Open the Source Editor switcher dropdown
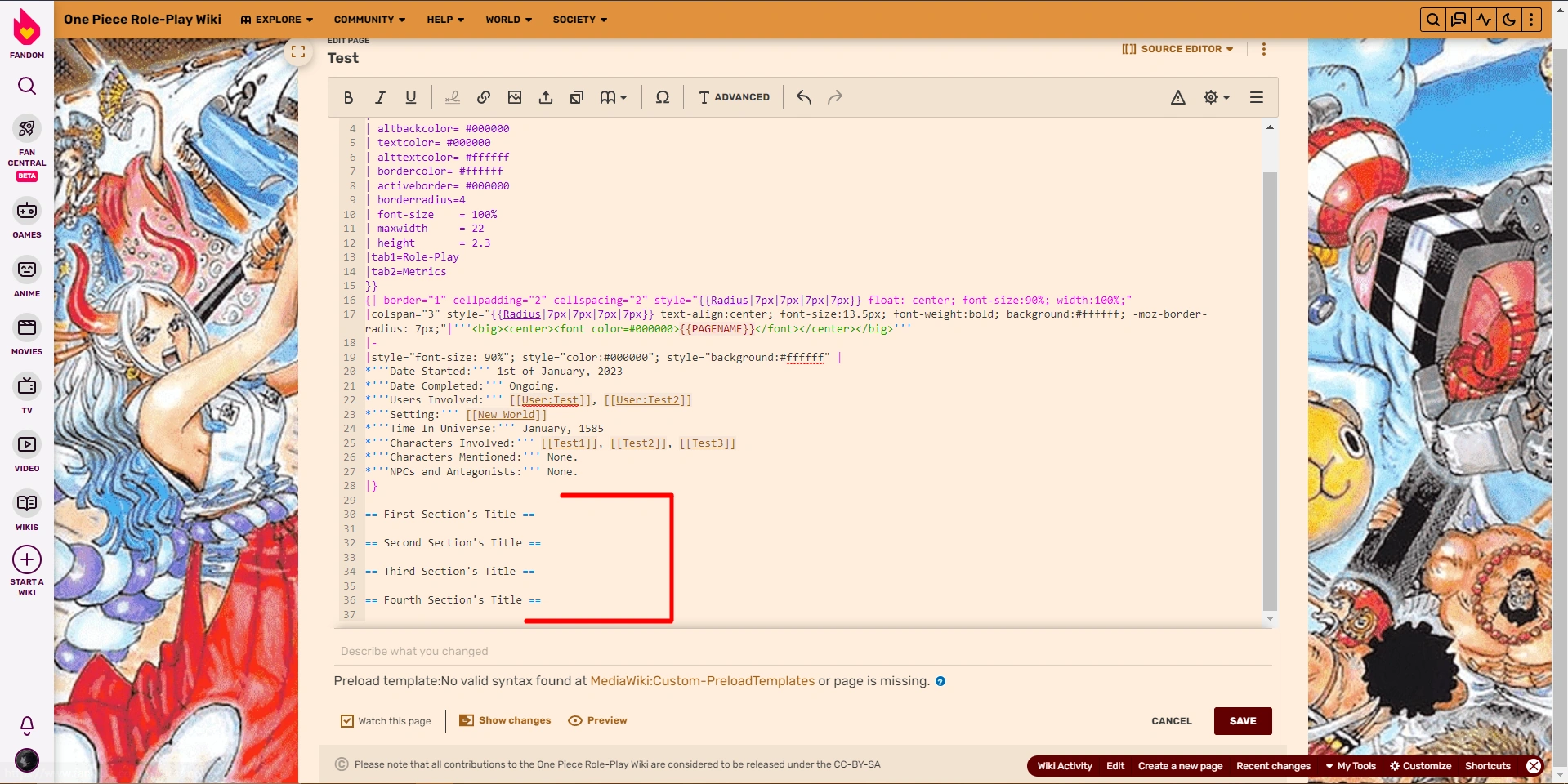1568x784 pixels. [x=1177, y=49]
